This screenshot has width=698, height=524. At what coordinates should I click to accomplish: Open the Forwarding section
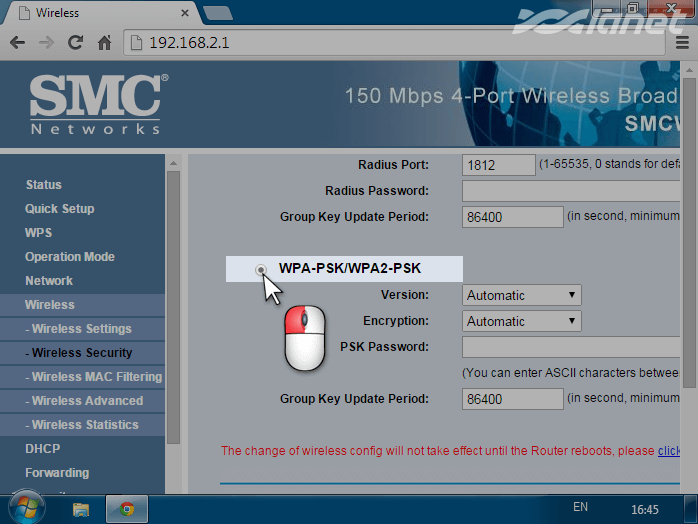point(57,473)
